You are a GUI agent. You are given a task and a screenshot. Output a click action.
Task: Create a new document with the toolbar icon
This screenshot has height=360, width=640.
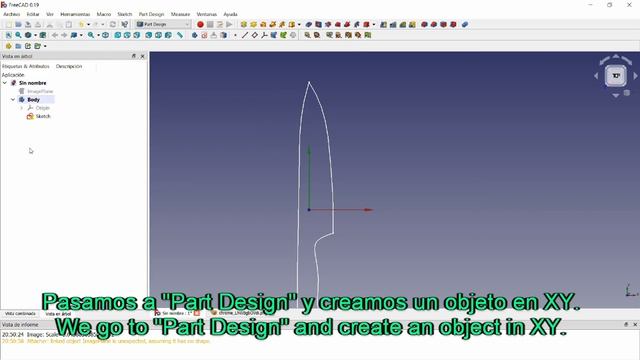pyautogui.click(x=8, y=24)
